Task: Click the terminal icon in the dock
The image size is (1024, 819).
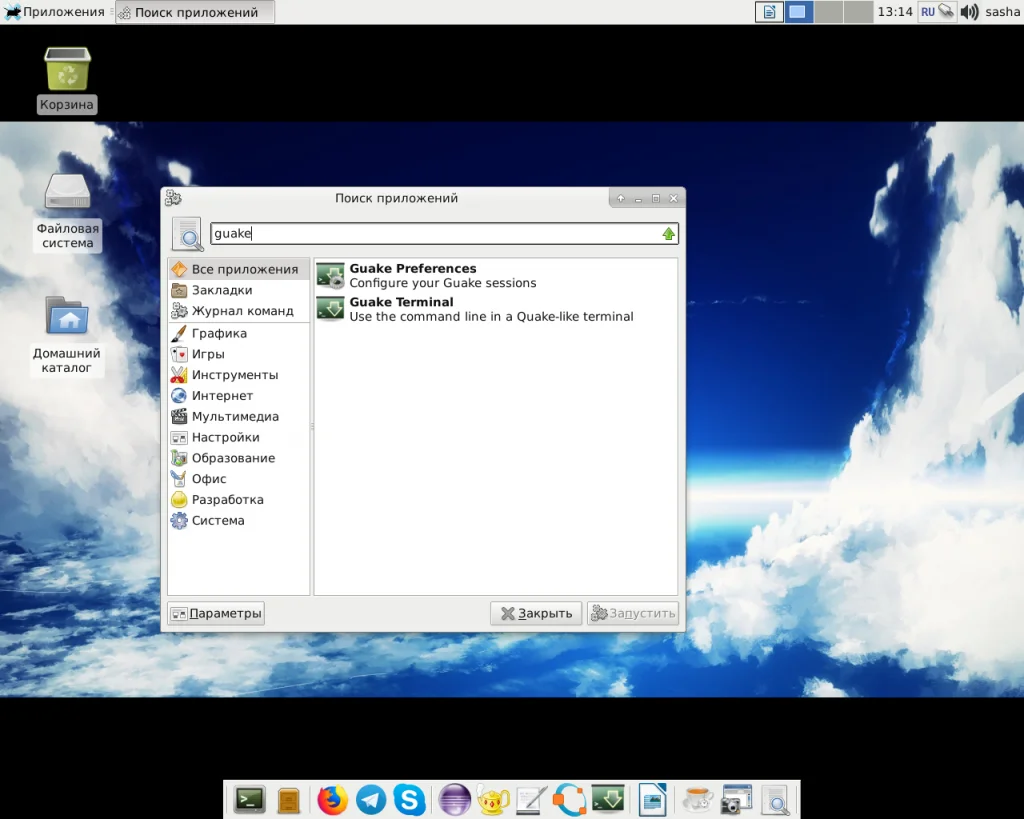Action: click(x=249, y=800)
